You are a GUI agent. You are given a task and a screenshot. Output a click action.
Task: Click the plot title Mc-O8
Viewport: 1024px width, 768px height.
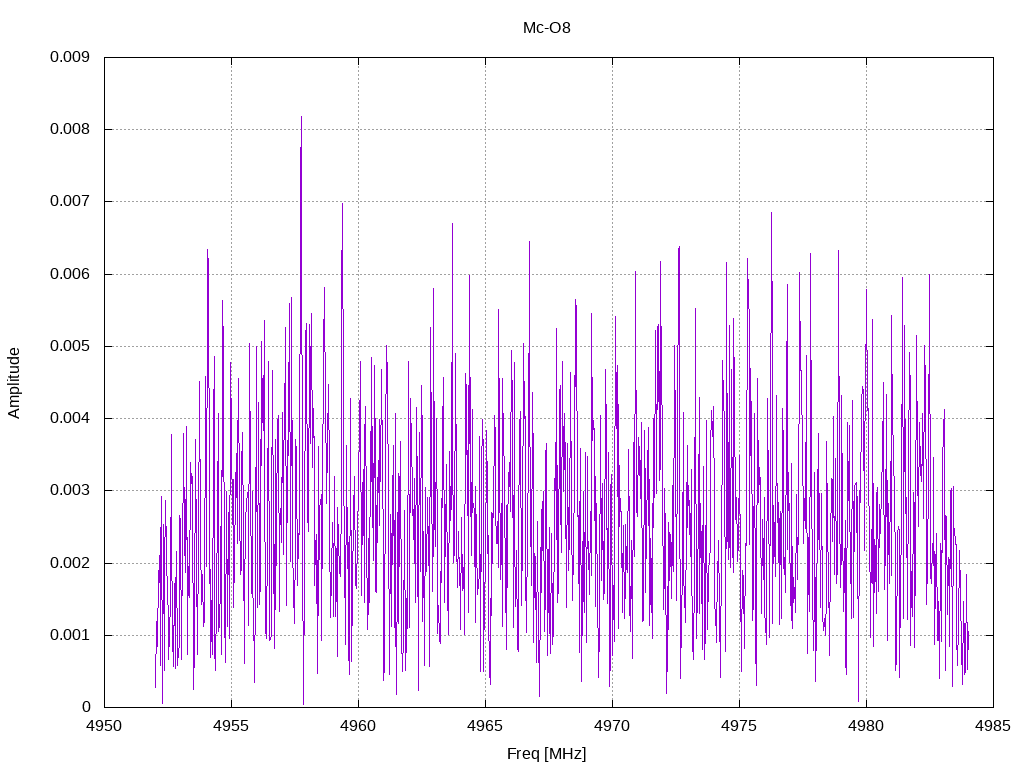[x=547, y=28]
